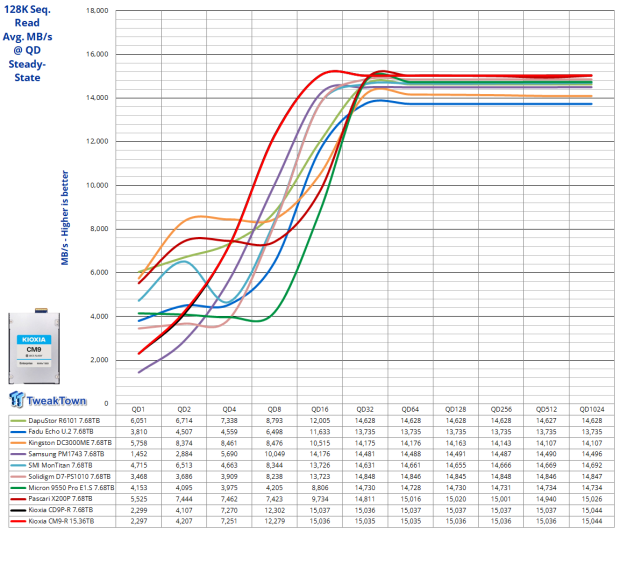Click the purple Samsung PM1743 legend line swatch
This screenshot has width=620, height=568.
pos(18,454)
